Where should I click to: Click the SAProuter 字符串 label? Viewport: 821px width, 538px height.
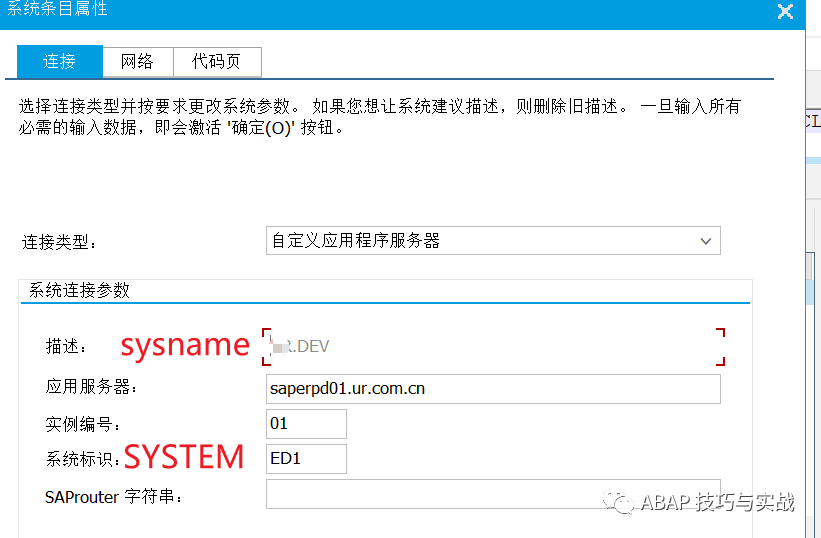[x=114, y=497]
